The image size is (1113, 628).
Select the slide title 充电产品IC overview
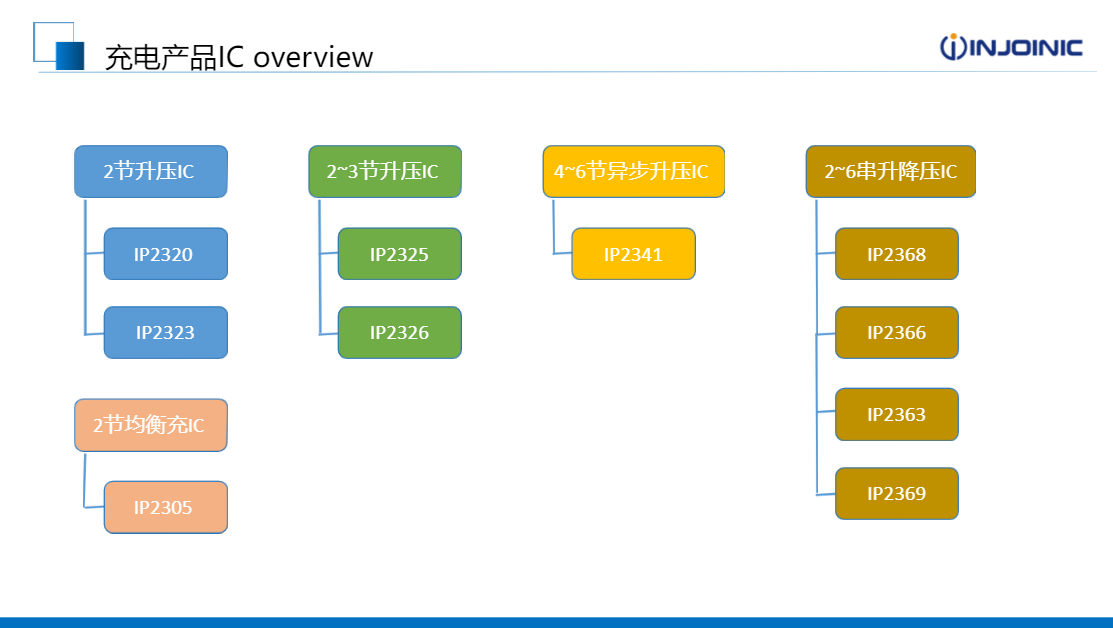tap(238, 57)
